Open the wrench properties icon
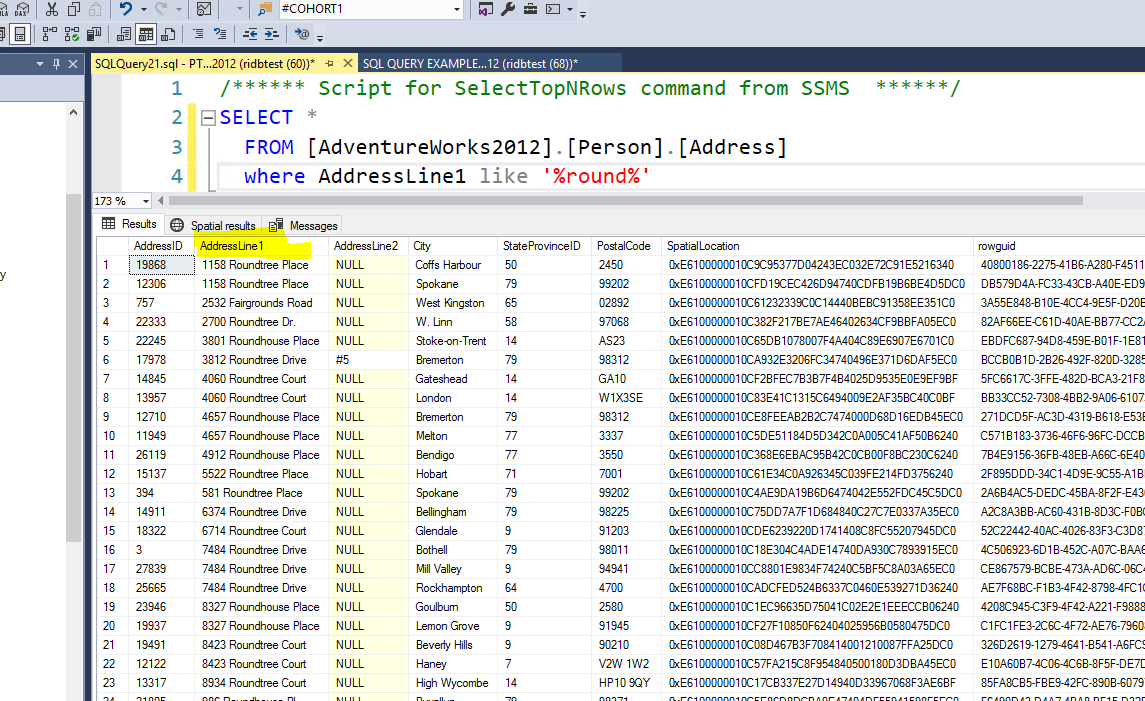 coord(508,9)
